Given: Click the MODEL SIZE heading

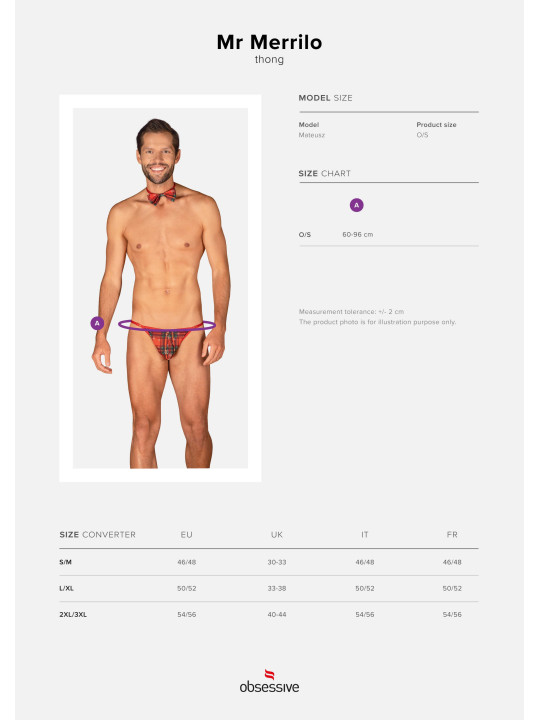Looking at the screenshot, I should click(x=326, y=98).
